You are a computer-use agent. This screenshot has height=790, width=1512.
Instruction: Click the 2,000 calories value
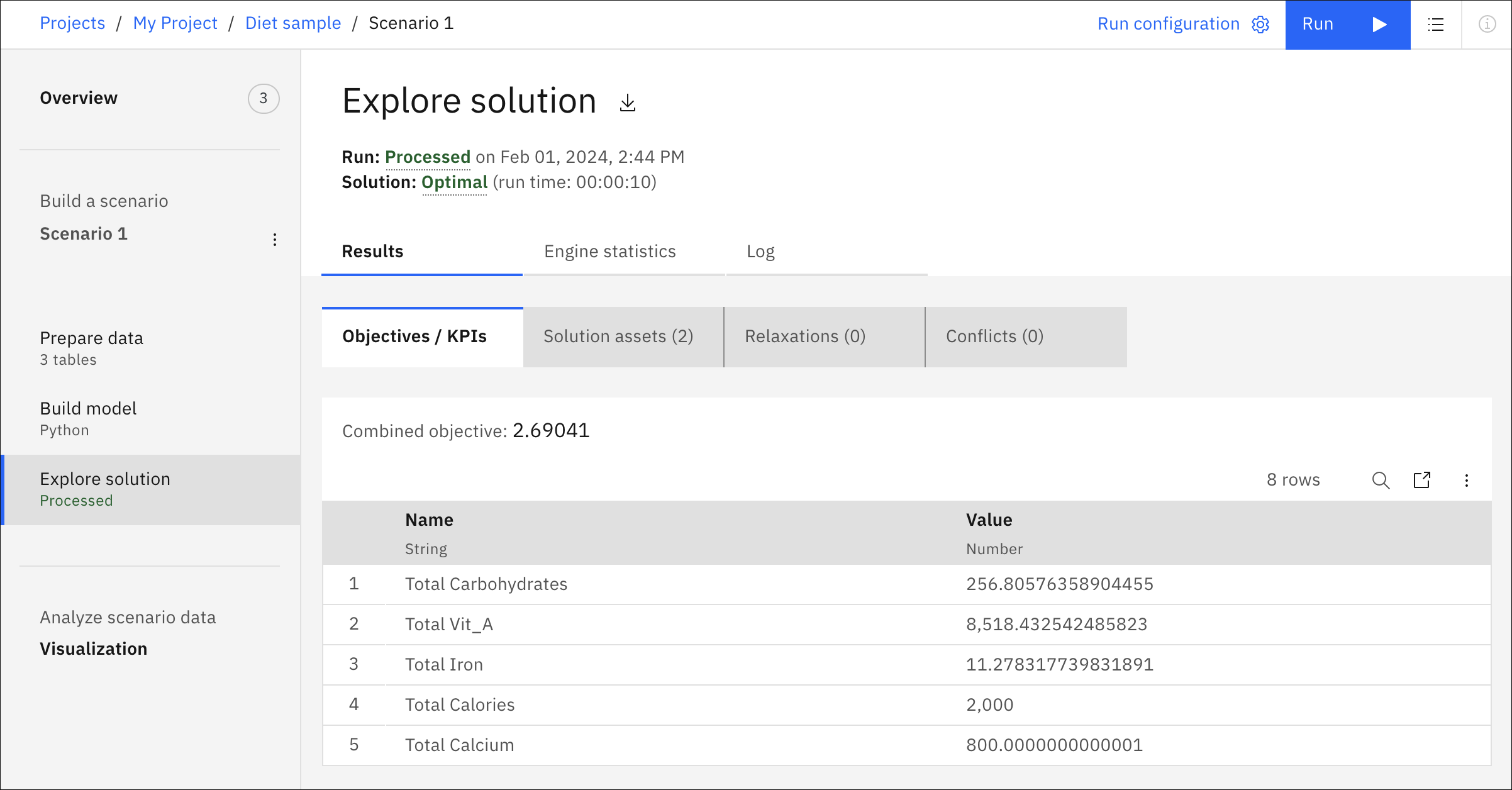(990, 705)
